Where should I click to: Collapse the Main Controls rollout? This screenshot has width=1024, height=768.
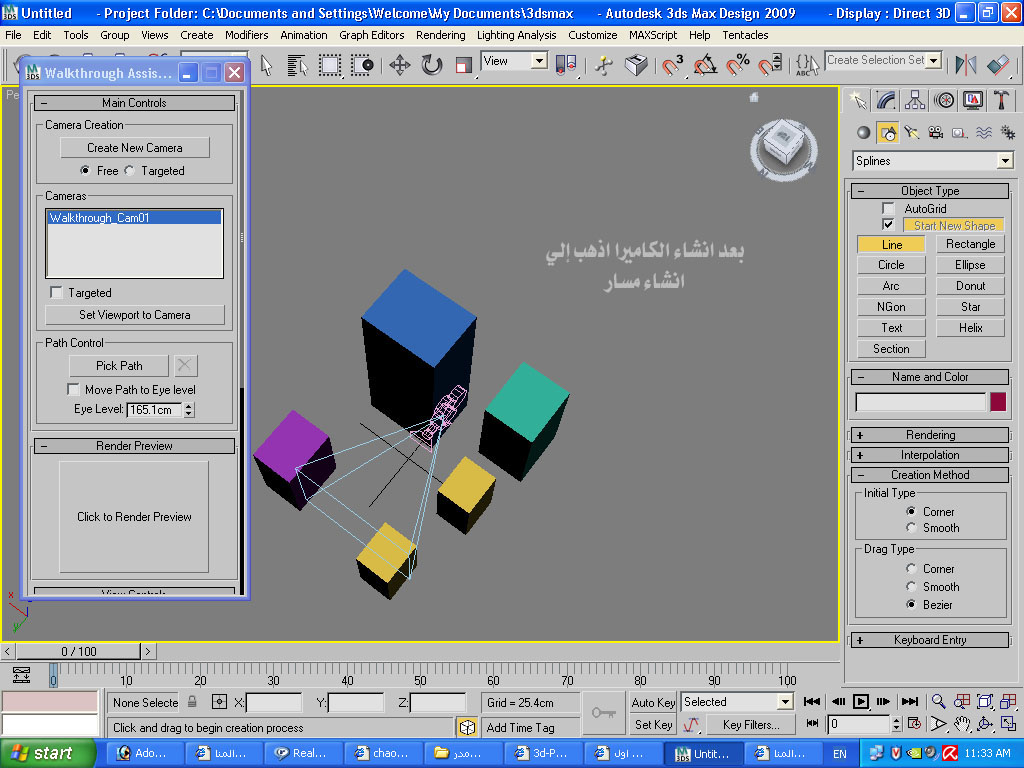coord(134,103)
